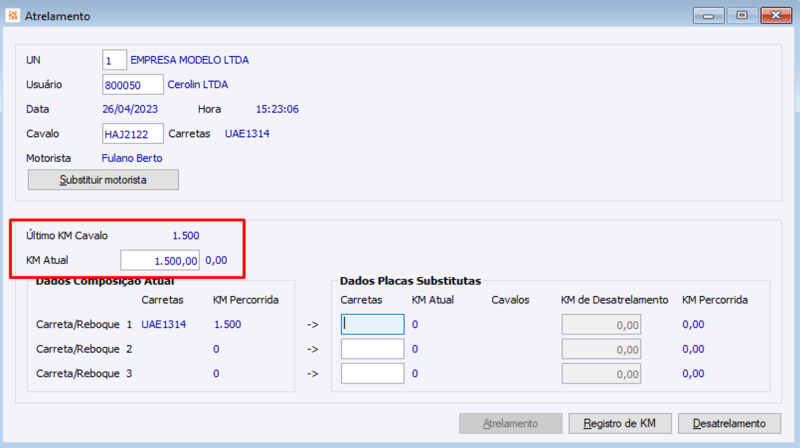This screenshot has height=448, width=800.
Task: Click substitute Carretas field for Carreta/Reboque 3
Action: [x=372, y=374]
